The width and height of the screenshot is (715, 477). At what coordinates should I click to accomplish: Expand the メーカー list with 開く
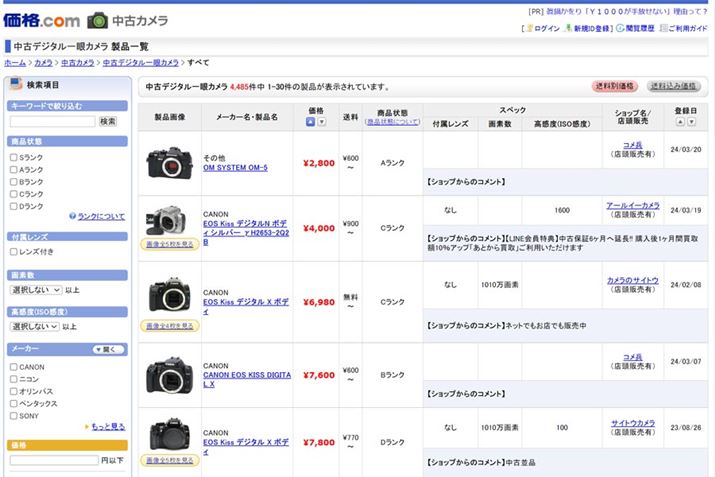point(108,350)
